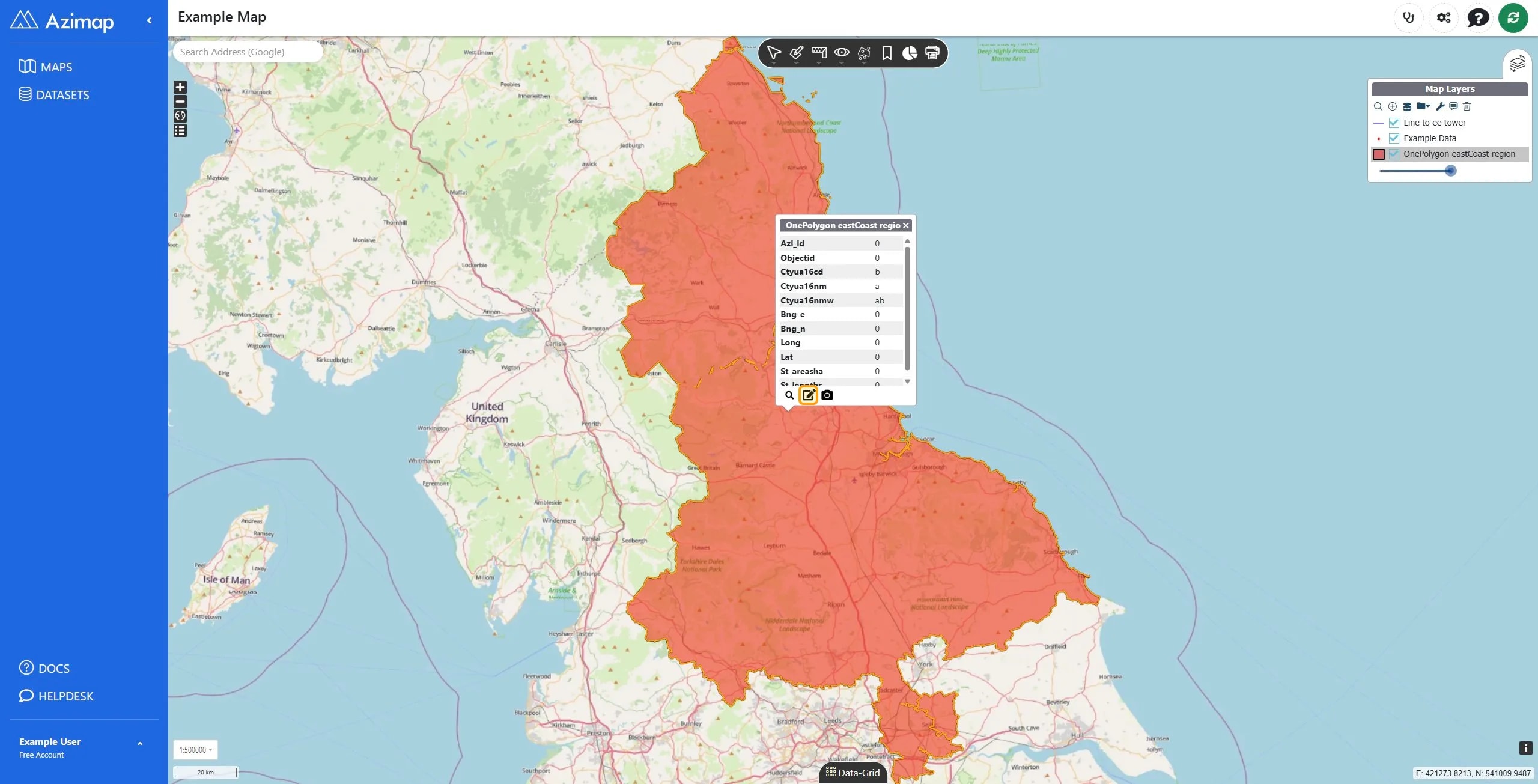Click the comment bubble in Map Layers
Viewport: 1538px width, 784px height.
pyautogui.click(x=1453, y=106)
